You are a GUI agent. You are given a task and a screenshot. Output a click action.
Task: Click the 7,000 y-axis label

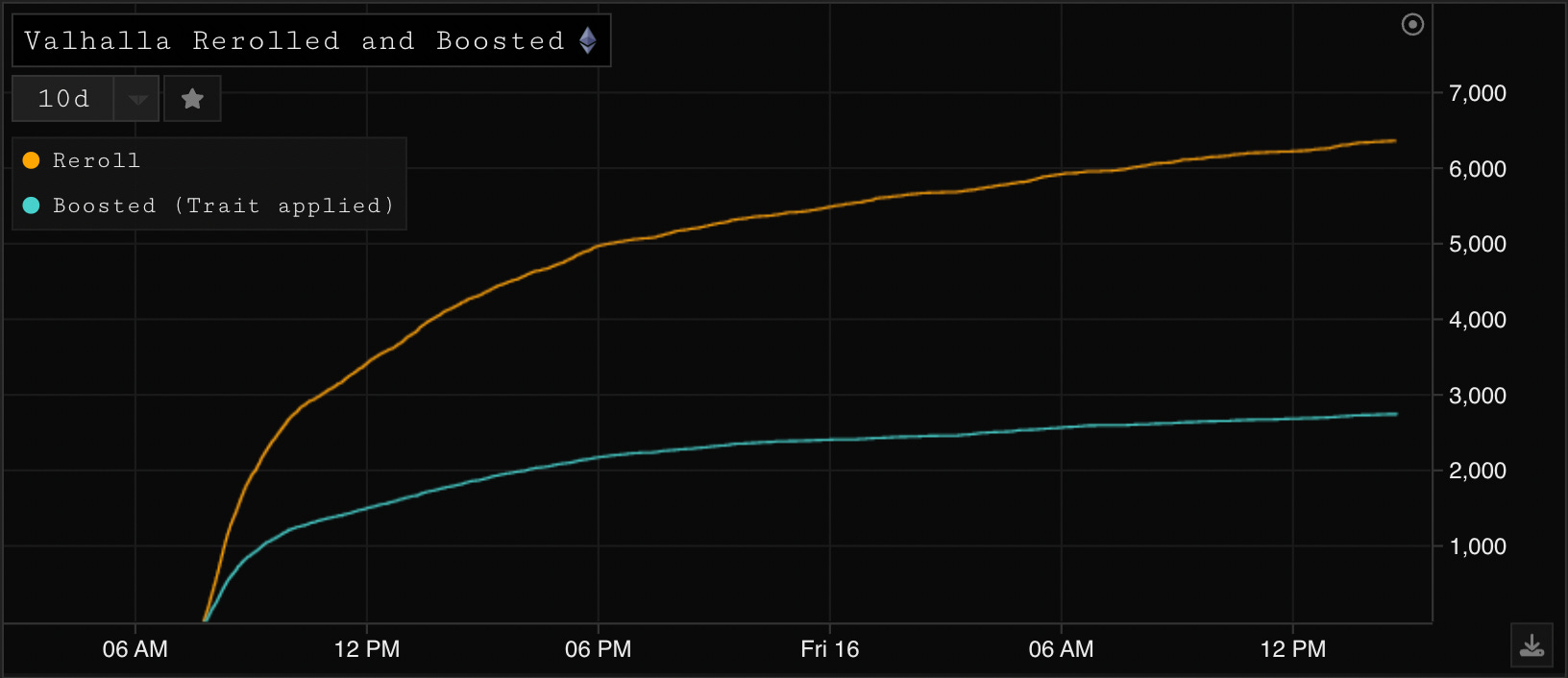[x=1477, y=93]
